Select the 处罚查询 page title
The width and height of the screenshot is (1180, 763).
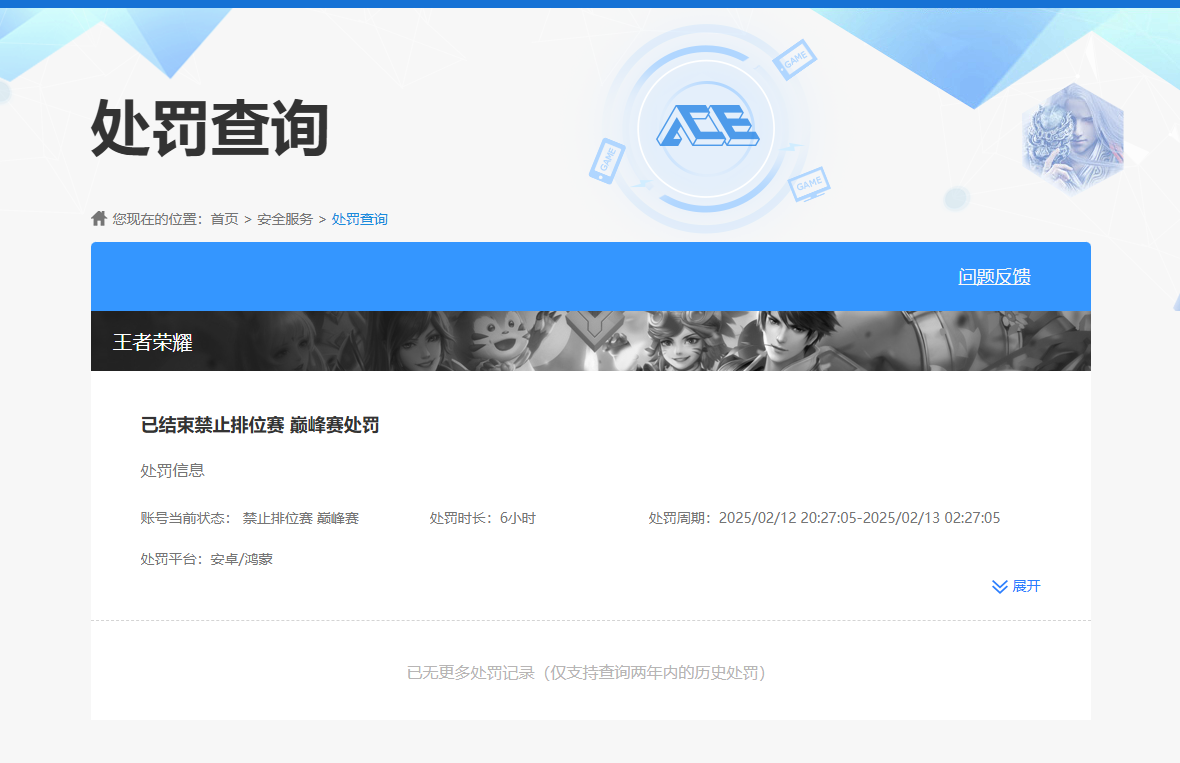click(210, 129)
